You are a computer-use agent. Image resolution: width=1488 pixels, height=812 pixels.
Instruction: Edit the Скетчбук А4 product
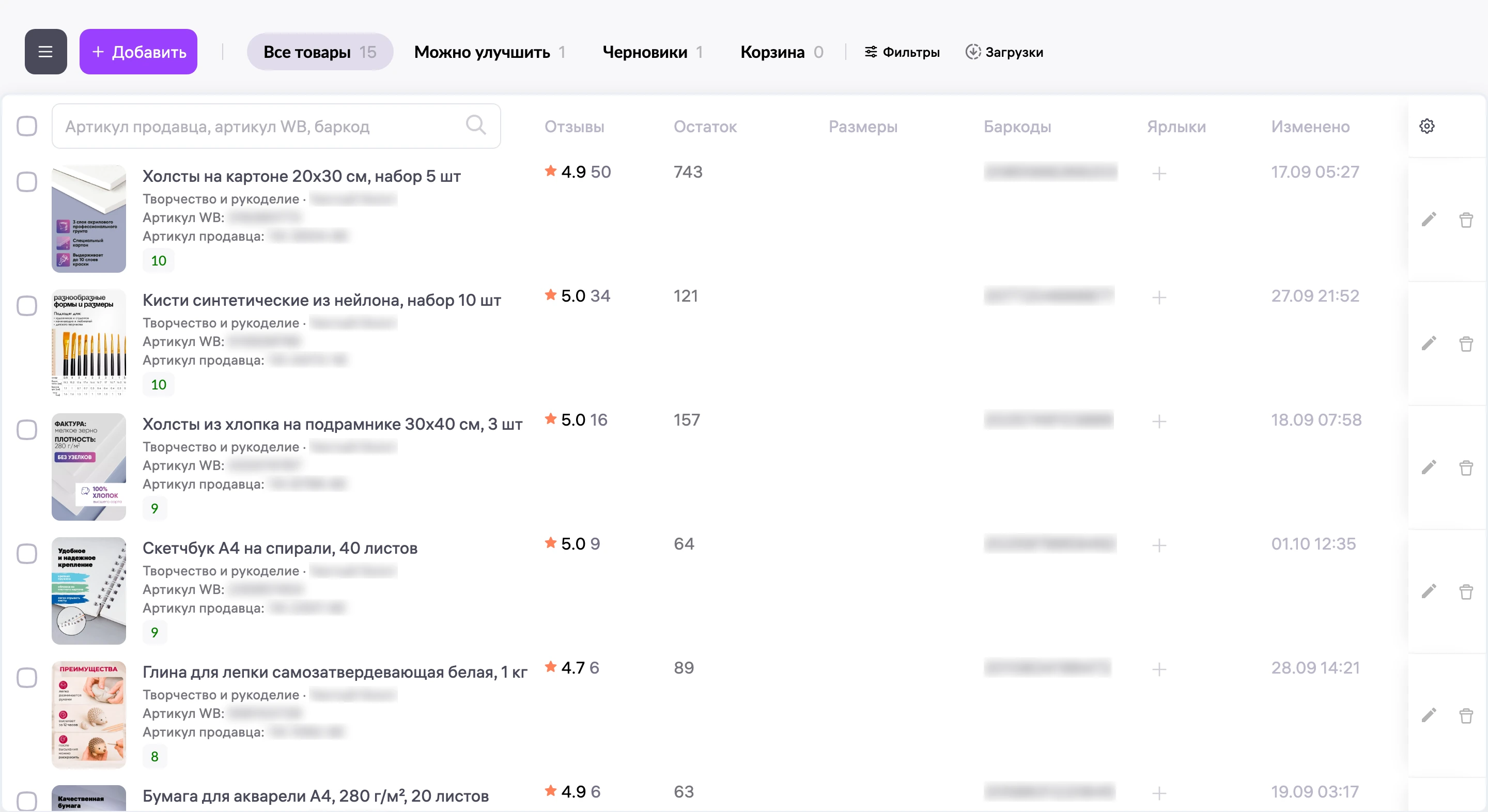(x=1429, y=591)
